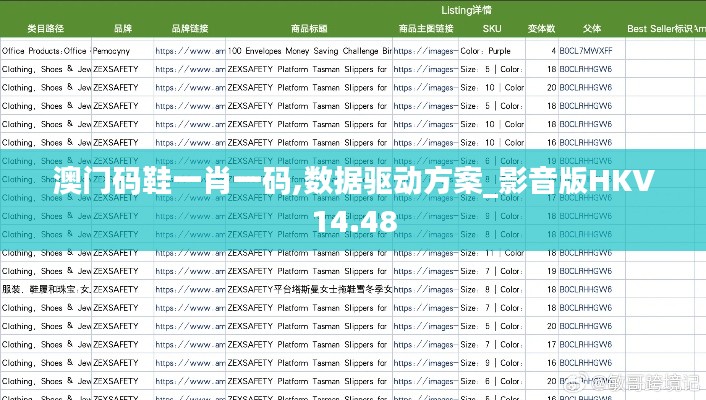Select the 类目路径 column header
This screenshot has height=400, width=706.
[x=45, y=29]
